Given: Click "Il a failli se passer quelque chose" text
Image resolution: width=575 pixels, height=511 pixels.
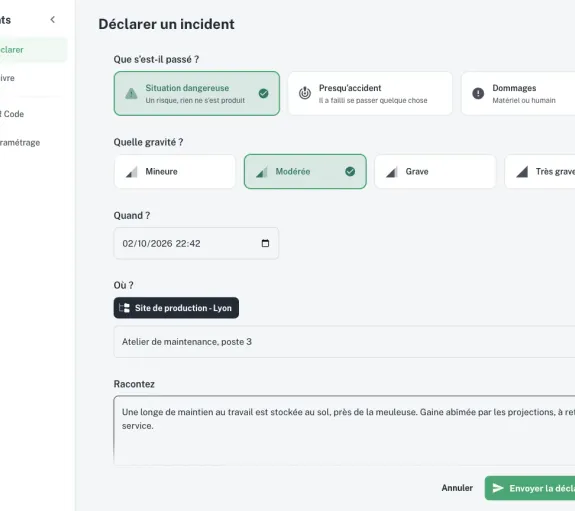Looking at the screenshot, I should pos(373,101).
